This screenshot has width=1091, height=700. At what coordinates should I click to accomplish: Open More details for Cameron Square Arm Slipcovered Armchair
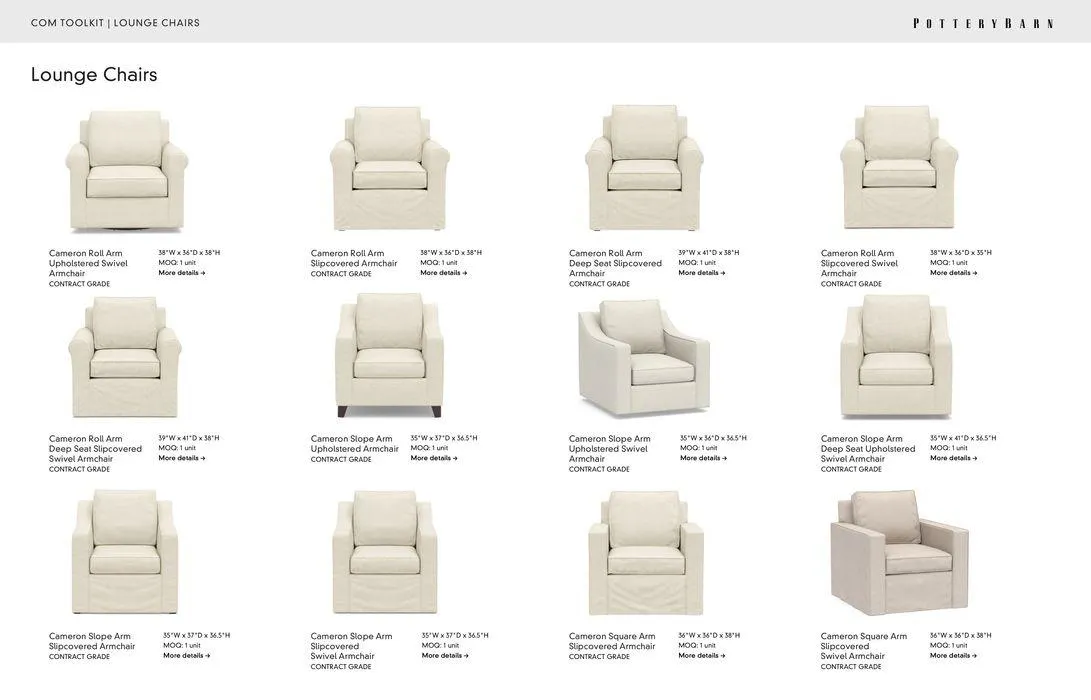tap(701, 655)
